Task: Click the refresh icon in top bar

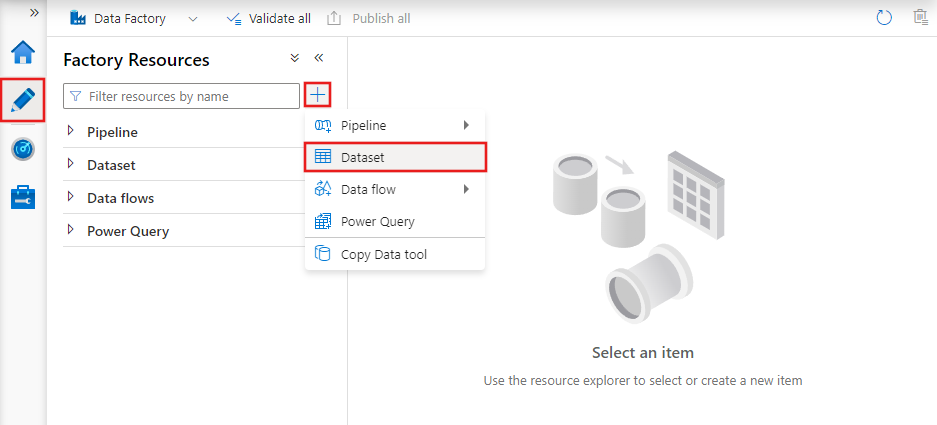Action: click(883, 18)
